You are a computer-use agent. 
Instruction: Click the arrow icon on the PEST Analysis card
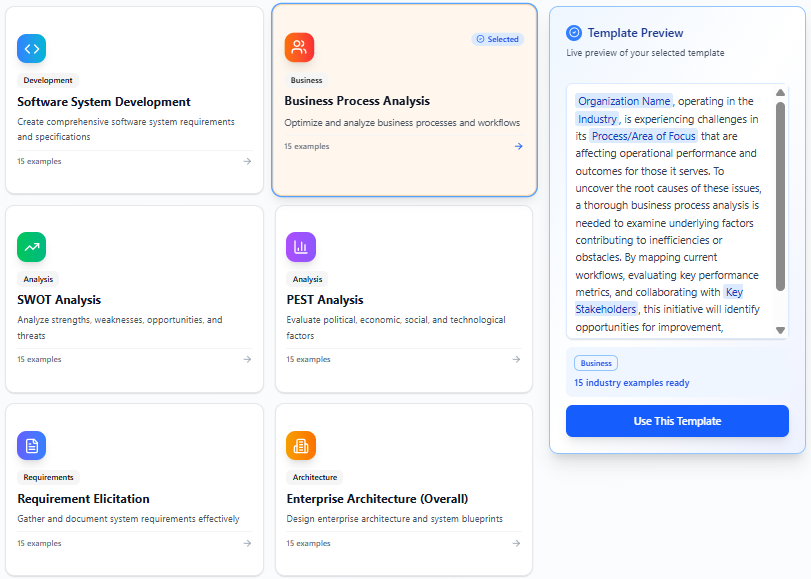click(516, 359)
